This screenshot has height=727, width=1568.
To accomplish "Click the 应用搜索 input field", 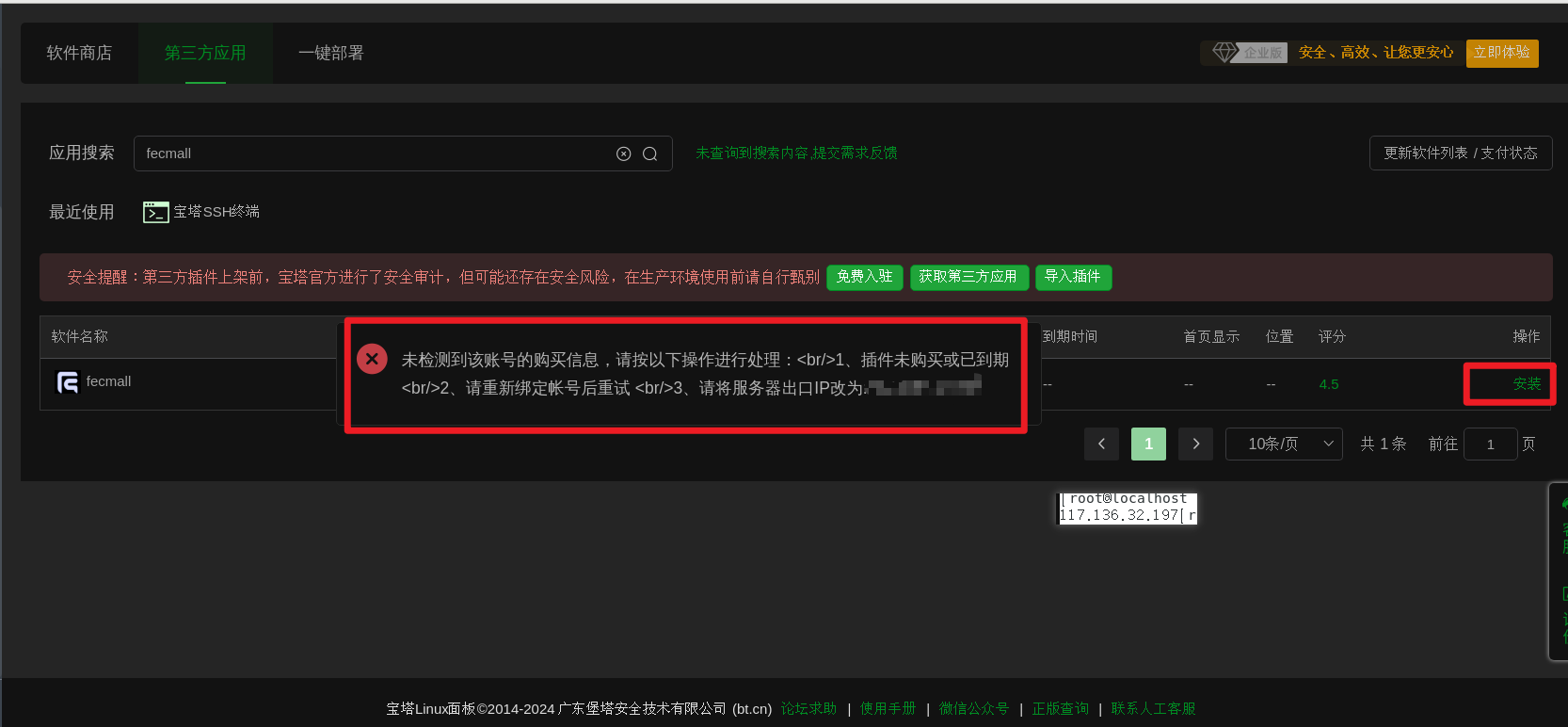I will (403, 153).
